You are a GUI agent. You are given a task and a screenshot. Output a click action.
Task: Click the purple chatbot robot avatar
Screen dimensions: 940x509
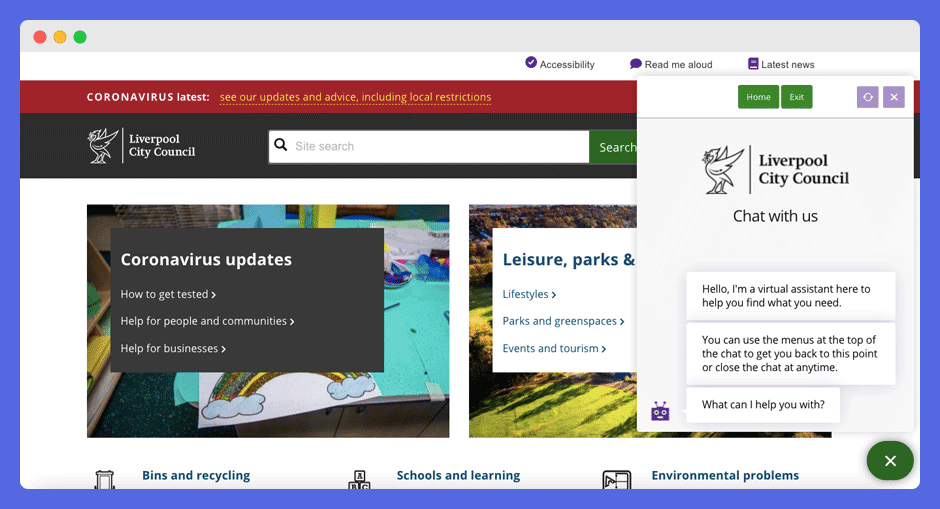[x=660, y=411]
